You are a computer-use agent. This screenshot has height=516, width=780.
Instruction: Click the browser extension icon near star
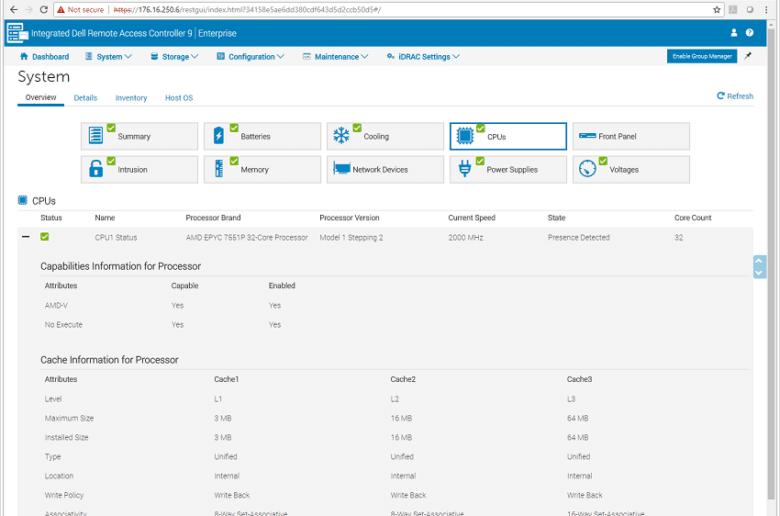pyautogui.click(x=733, y=9)
